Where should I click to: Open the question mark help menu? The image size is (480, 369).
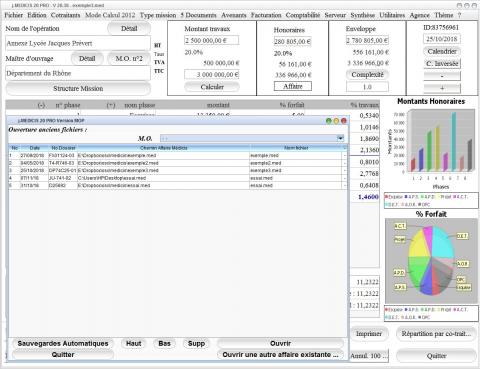[x=459, y=15]
